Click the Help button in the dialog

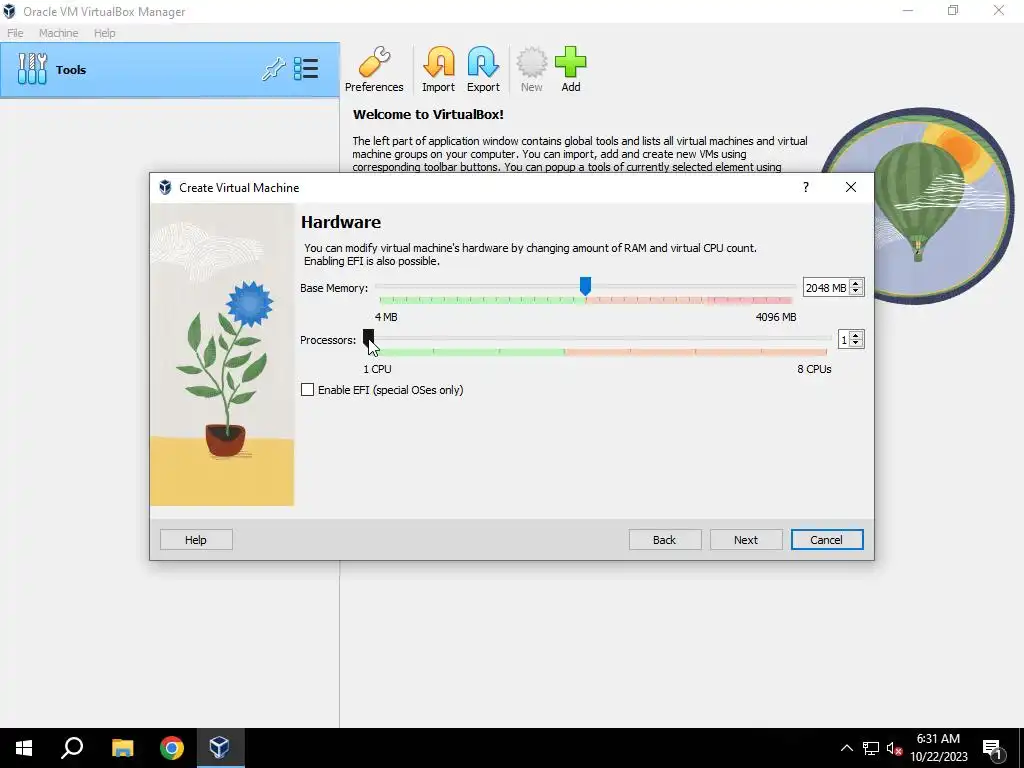(x=196, y=540)
